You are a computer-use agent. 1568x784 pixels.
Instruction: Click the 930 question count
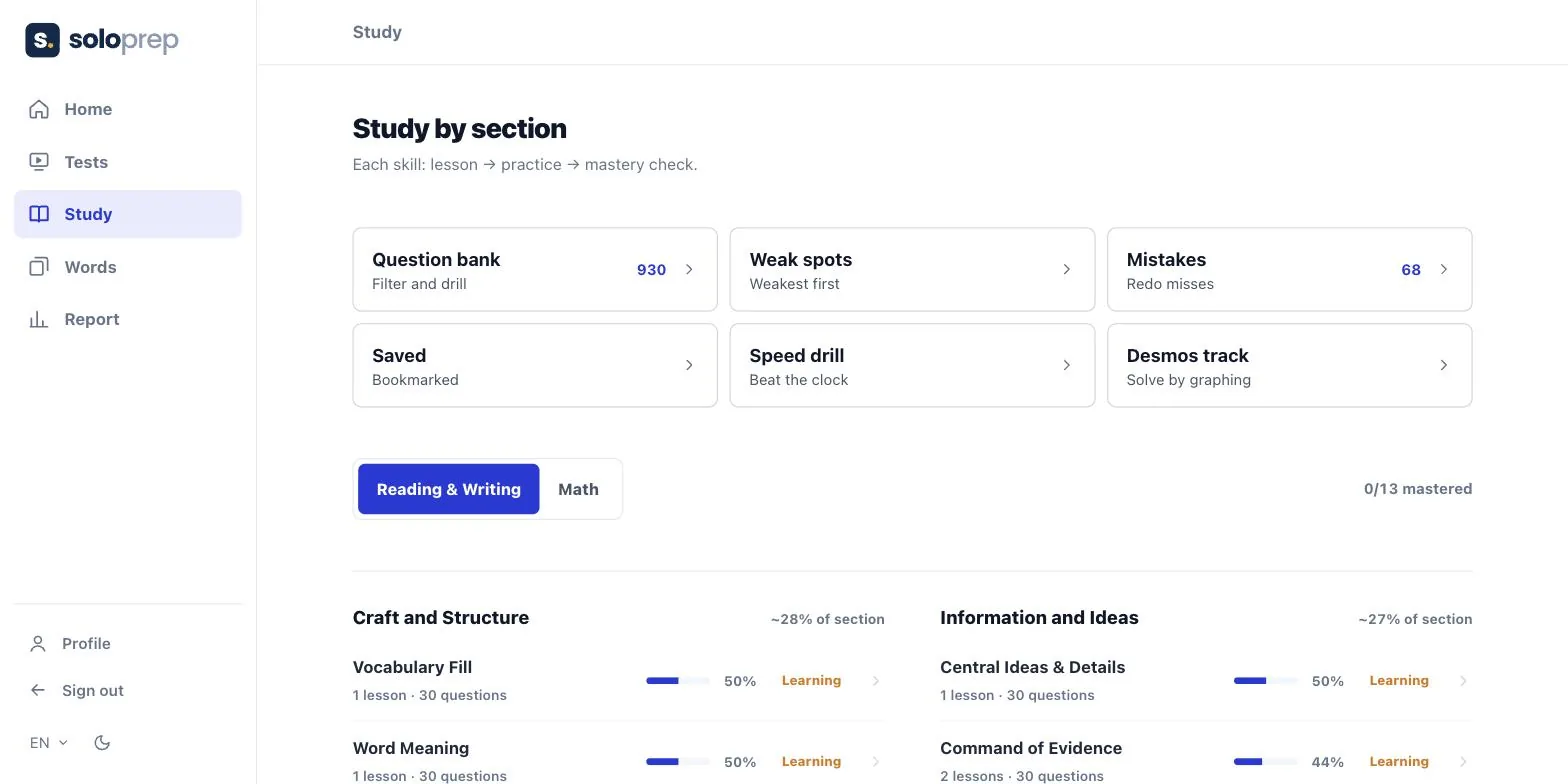pyautogui.click(x=651, y=270)
